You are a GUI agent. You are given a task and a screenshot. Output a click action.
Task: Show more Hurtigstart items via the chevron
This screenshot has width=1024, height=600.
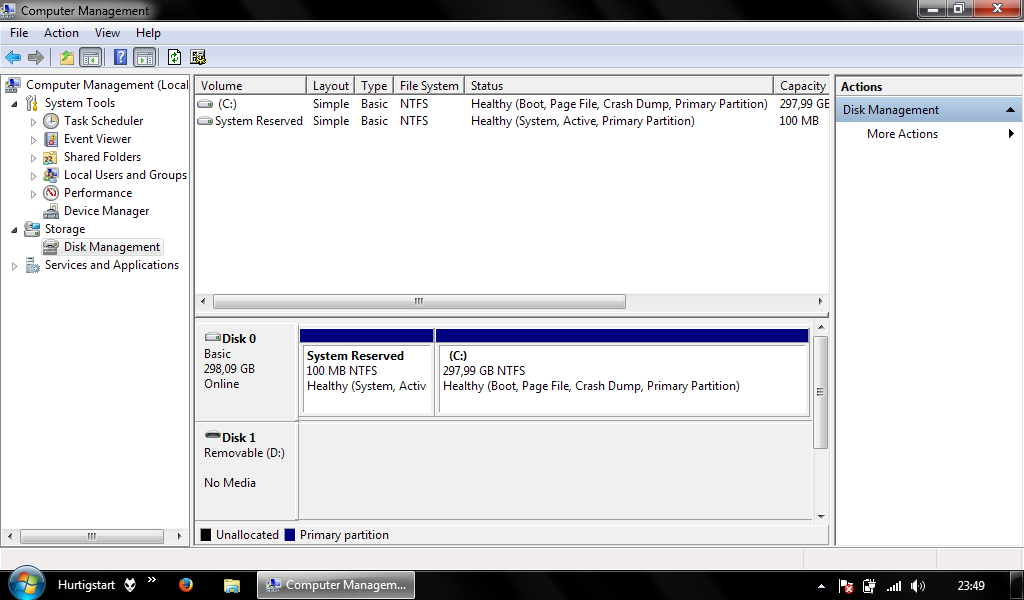tap(152, 580)
